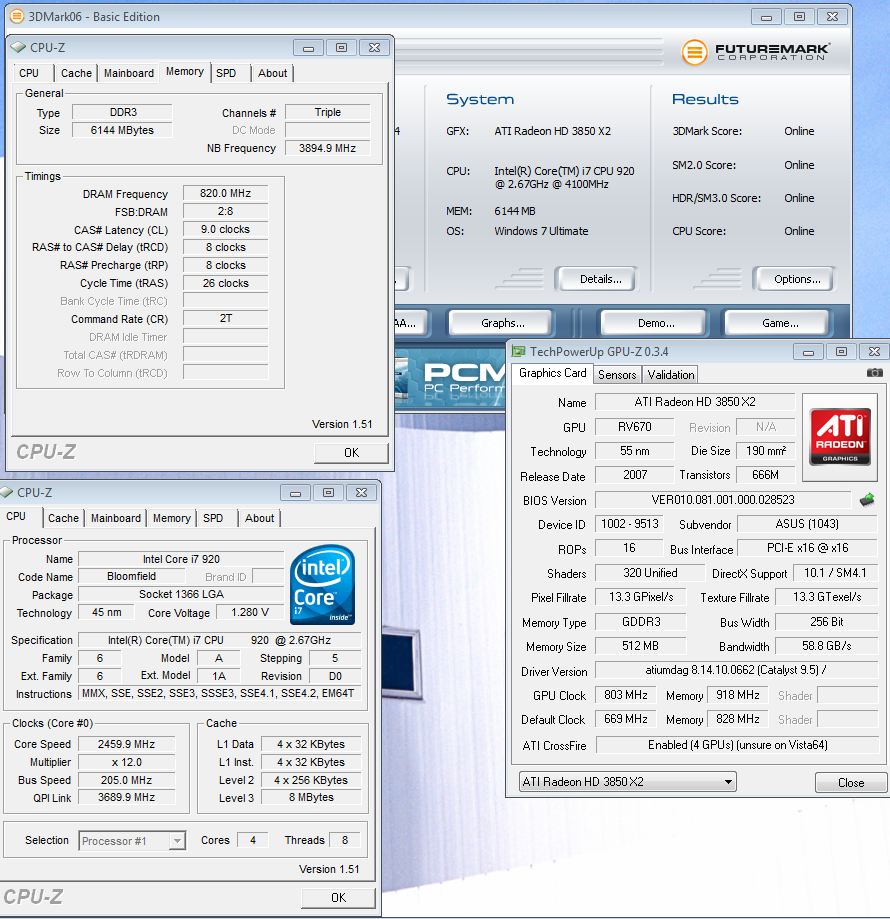Screen dimensions: 890x919
Task: Click the ATI Radeon logo in GPU-Z
Action: 840,437
